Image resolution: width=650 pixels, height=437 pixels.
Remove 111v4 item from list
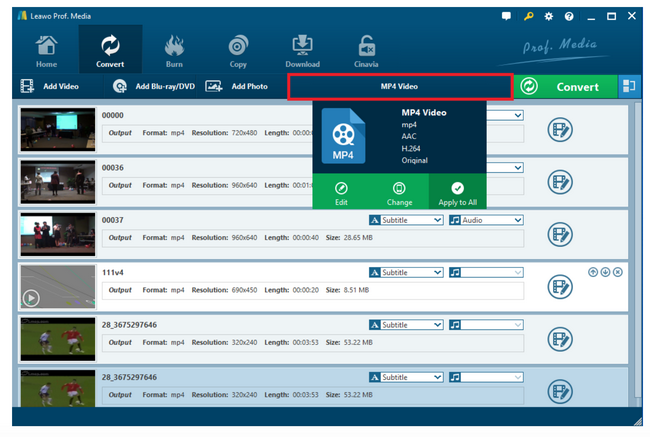(618, 272)
